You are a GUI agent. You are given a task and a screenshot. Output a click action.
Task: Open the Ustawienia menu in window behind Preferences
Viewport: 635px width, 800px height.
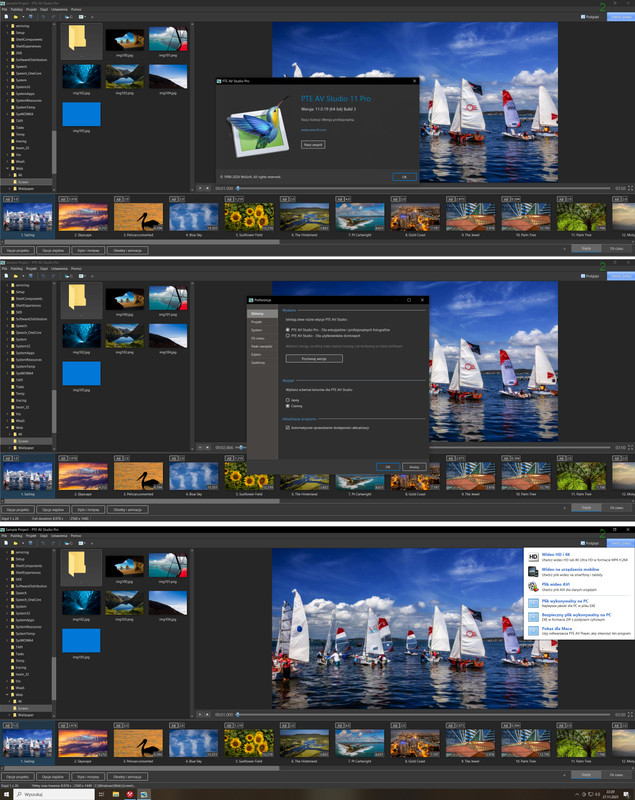point(59,268)
